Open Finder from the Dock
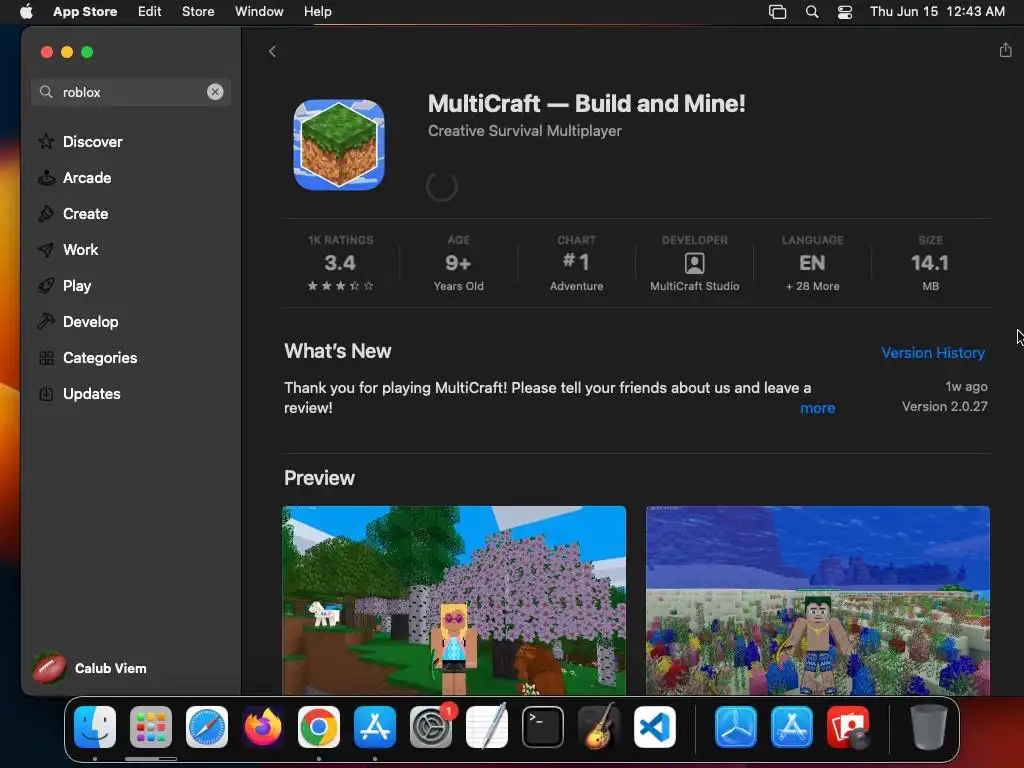Screen dimensions: 1024x768 (95, 727)
